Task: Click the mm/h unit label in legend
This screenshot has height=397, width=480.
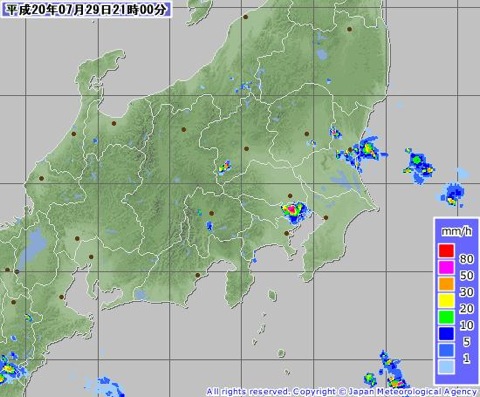Action: [x=456, y=231]
